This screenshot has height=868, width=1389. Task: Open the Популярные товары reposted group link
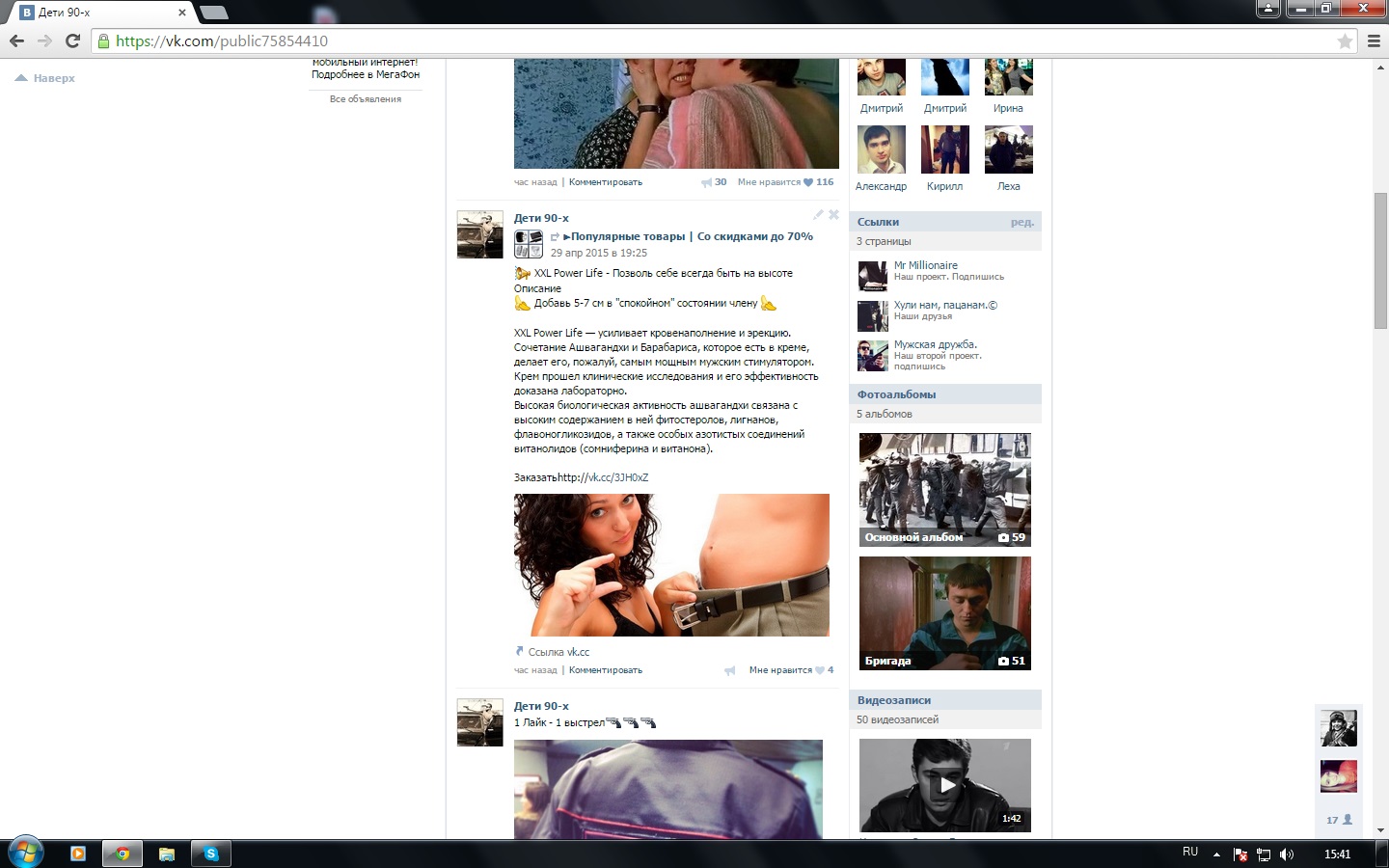coord(688,236)
